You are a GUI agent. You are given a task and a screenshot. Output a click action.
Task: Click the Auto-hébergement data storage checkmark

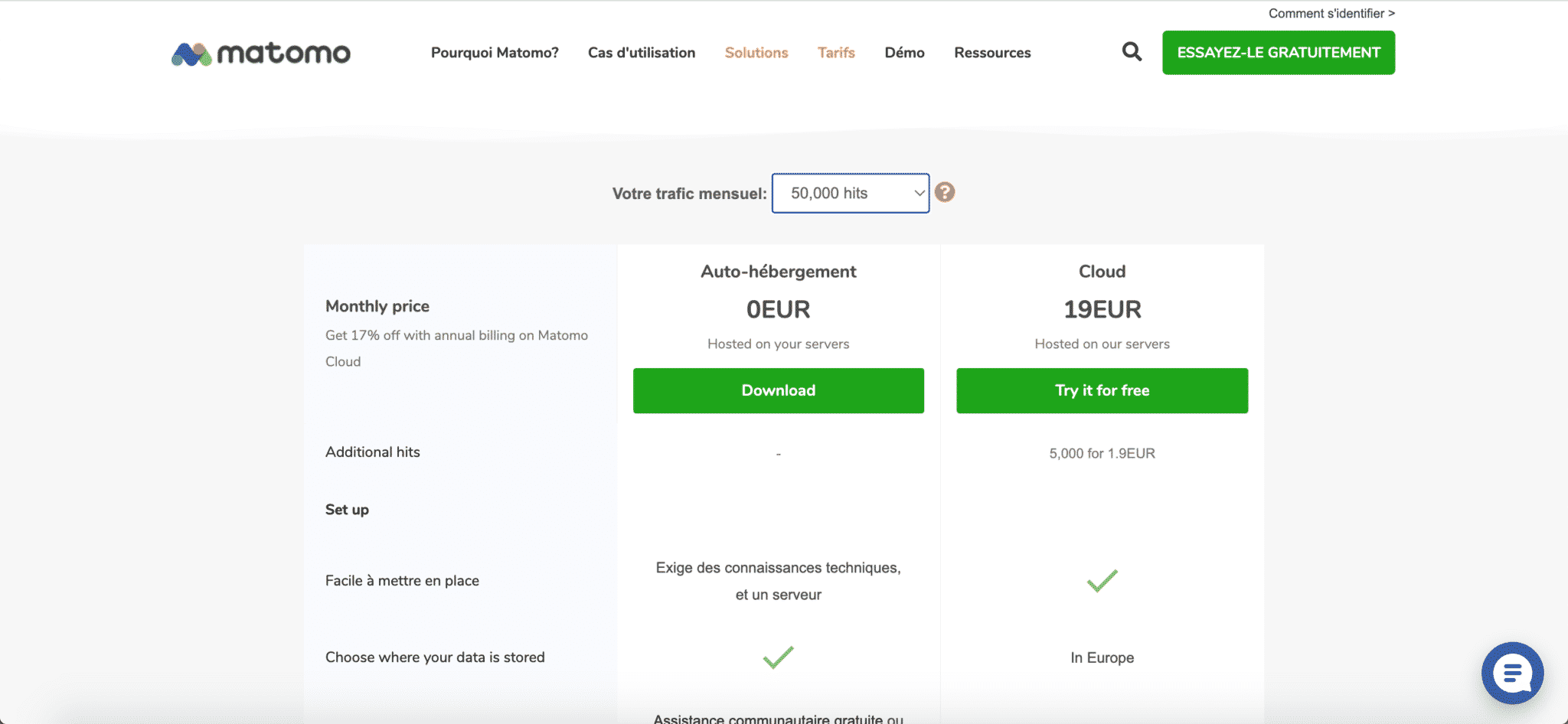click(x=778, y=657)
